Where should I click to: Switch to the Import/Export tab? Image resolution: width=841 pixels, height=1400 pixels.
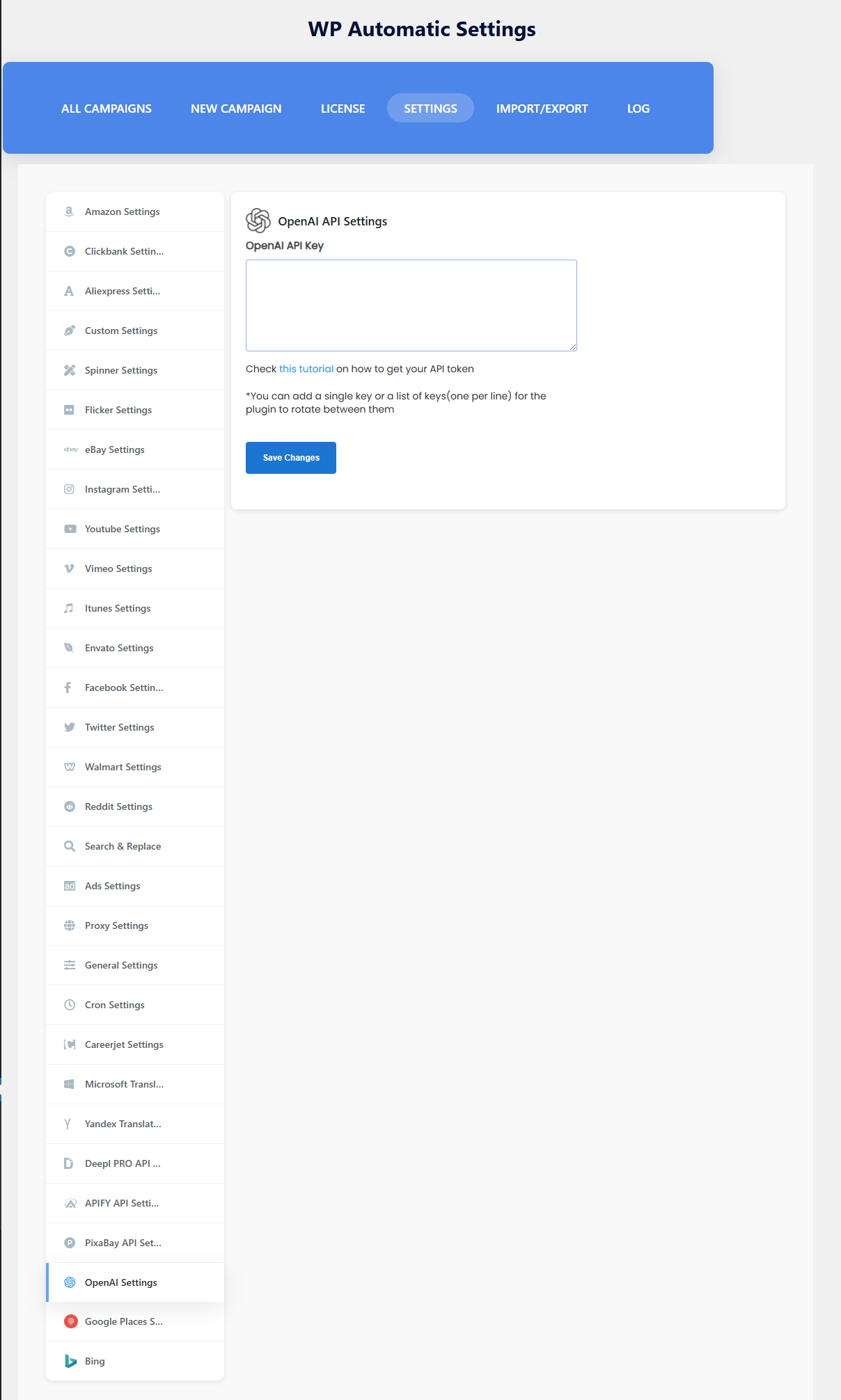[x=542, y=109]
